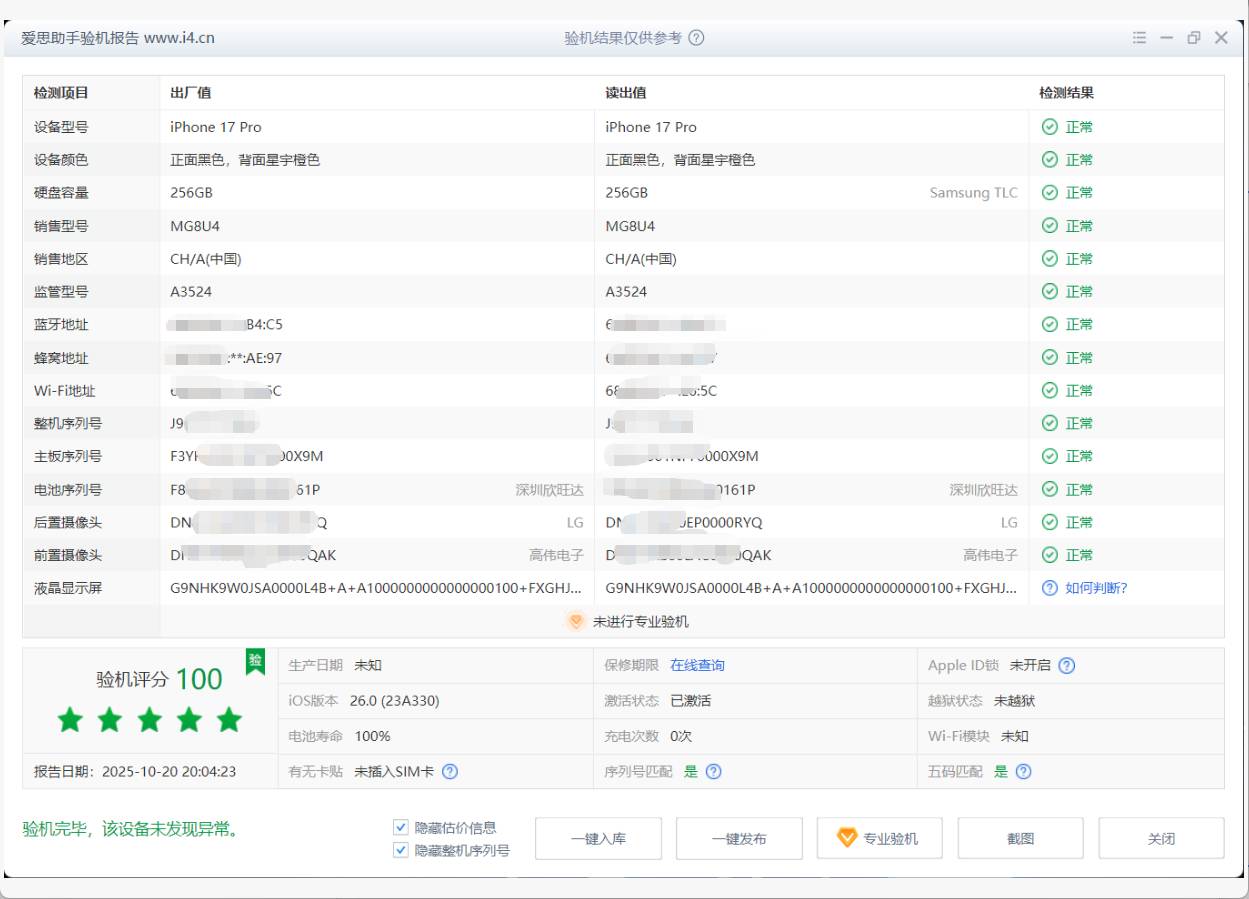
Task: Uncheck the 隐藏估价信息 checkbox
Action: tap(402, 828)
